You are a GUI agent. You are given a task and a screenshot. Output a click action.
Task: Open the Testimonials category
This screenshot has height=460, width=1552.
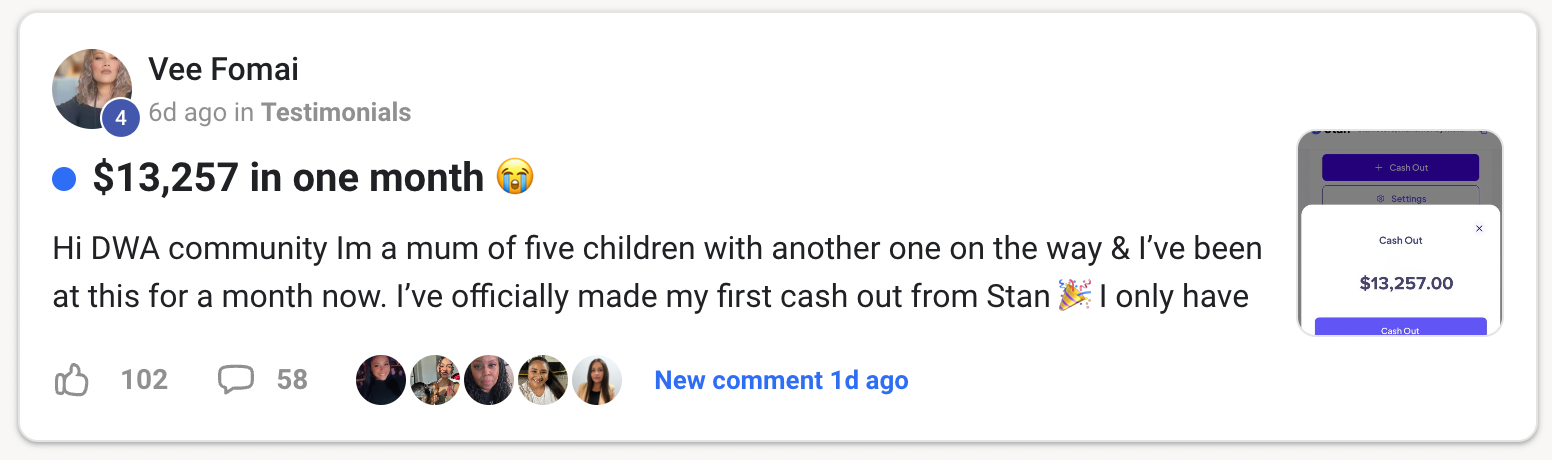pos(336,113)
